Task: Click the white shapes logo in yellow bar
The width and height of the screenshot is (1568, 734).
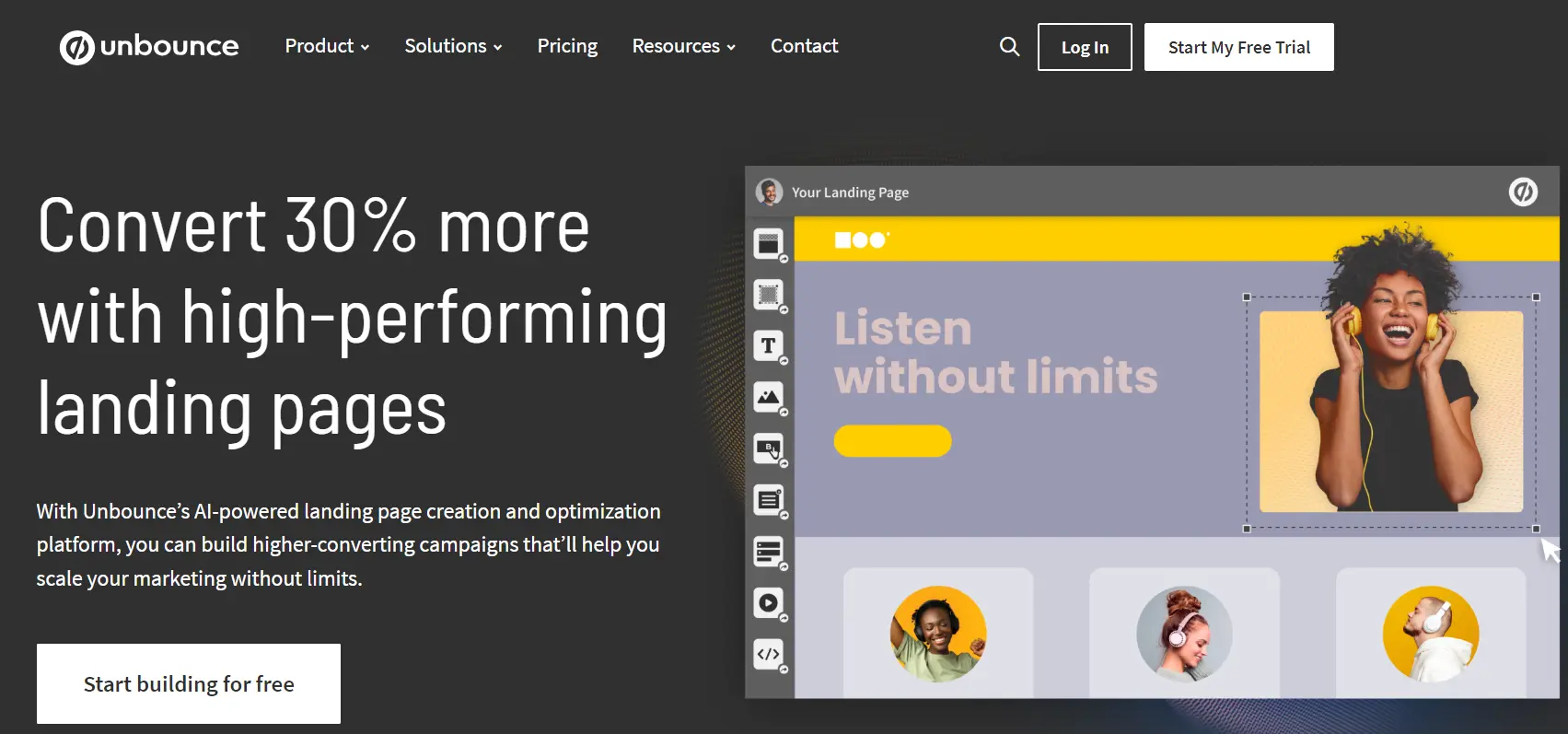Action: (x=862, y=239)
